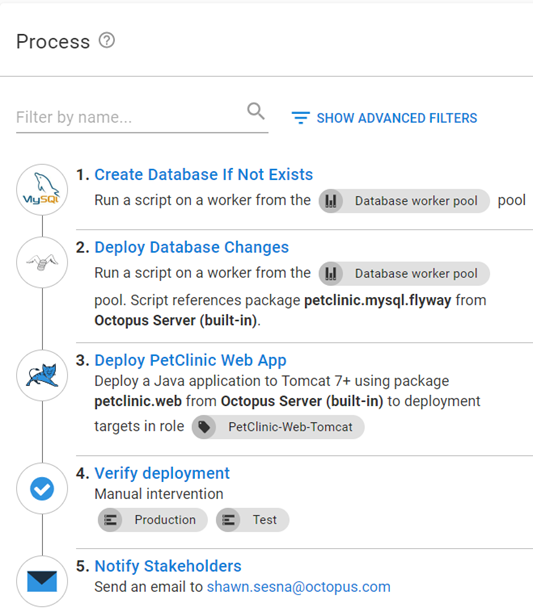Open step Create Database If Not Exists

[x=203, y=174]
